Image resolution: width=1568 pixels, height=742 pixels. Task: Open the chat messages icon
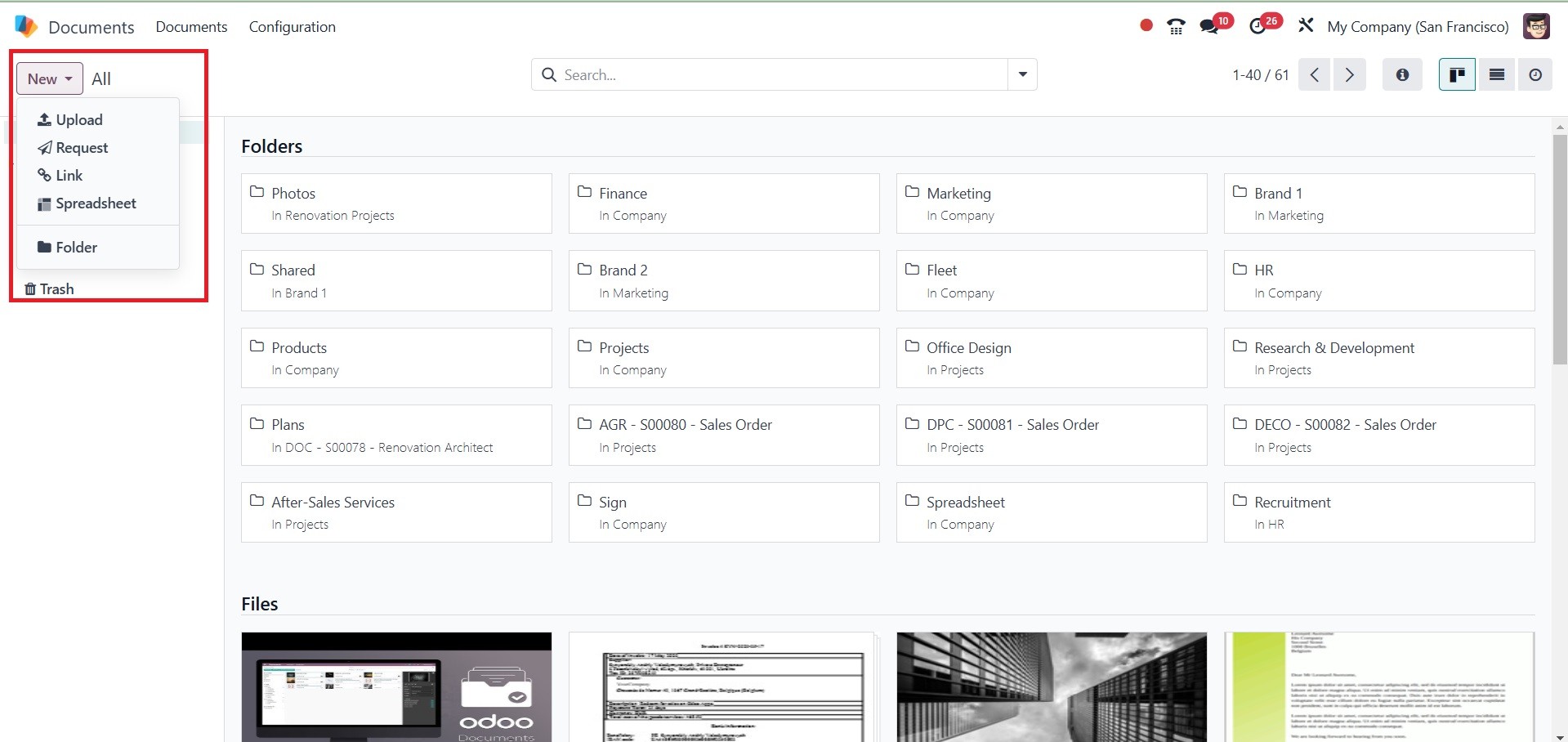tap(1209, 27)
